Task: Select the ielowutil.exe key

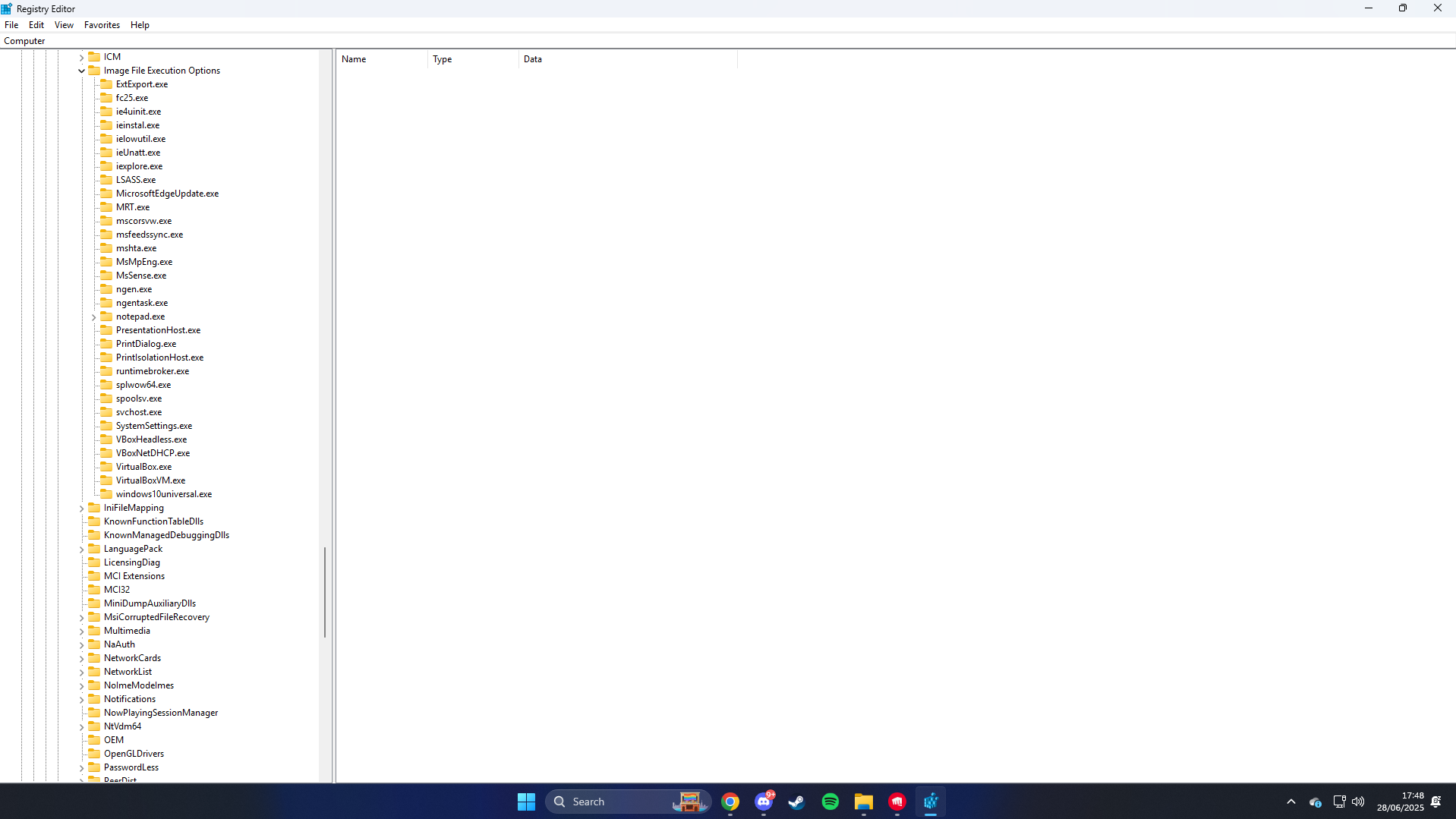Action: (140, 139)
